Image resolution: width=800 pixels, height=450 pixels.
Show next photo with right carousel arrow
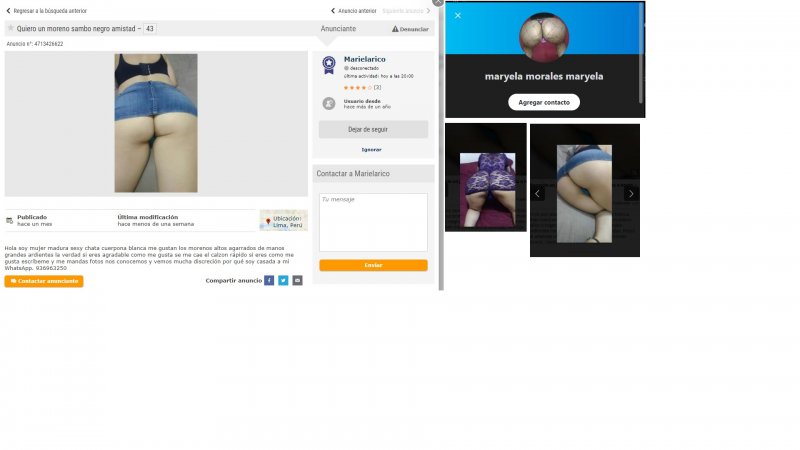630,193
